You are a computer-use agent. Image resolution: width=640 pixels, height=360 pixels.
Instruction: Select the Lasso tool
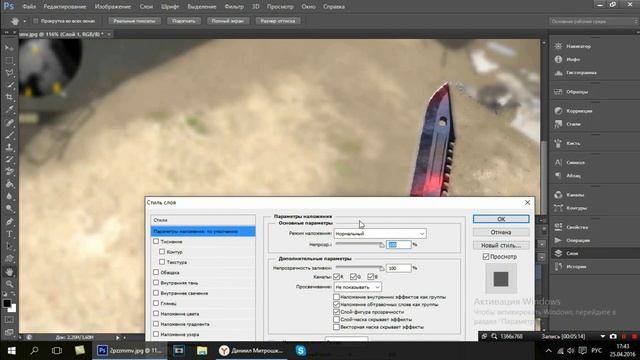(x=9, y=73)
